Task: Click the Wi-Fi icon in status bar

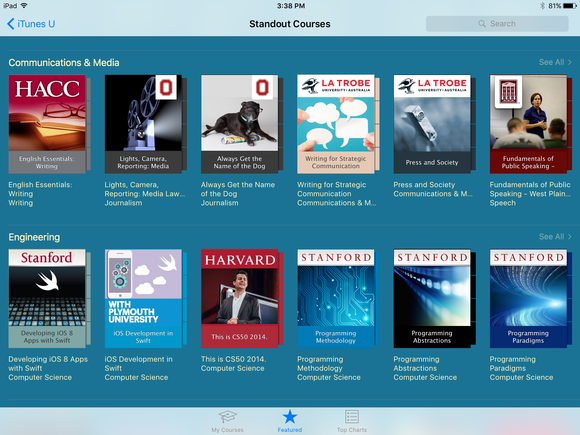Action: tap(24, 6)
